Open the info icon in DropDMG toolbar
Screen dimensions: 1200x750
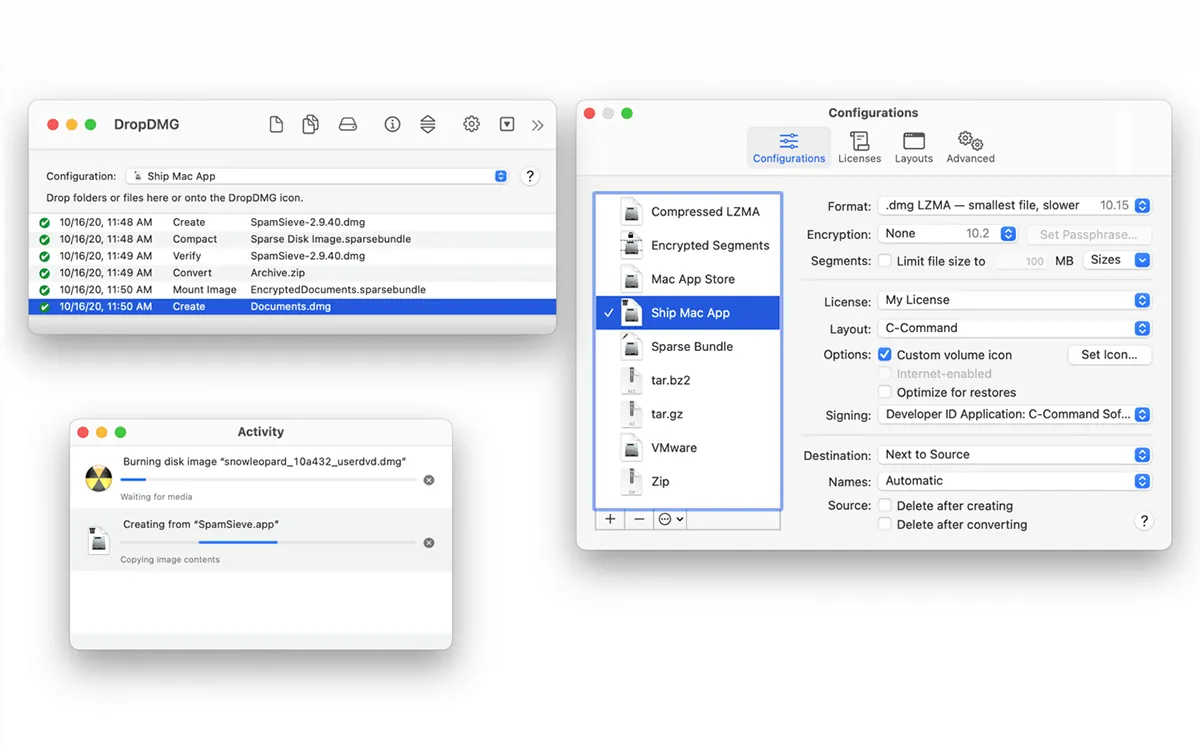pyautogui.click(x=392, y=125)
